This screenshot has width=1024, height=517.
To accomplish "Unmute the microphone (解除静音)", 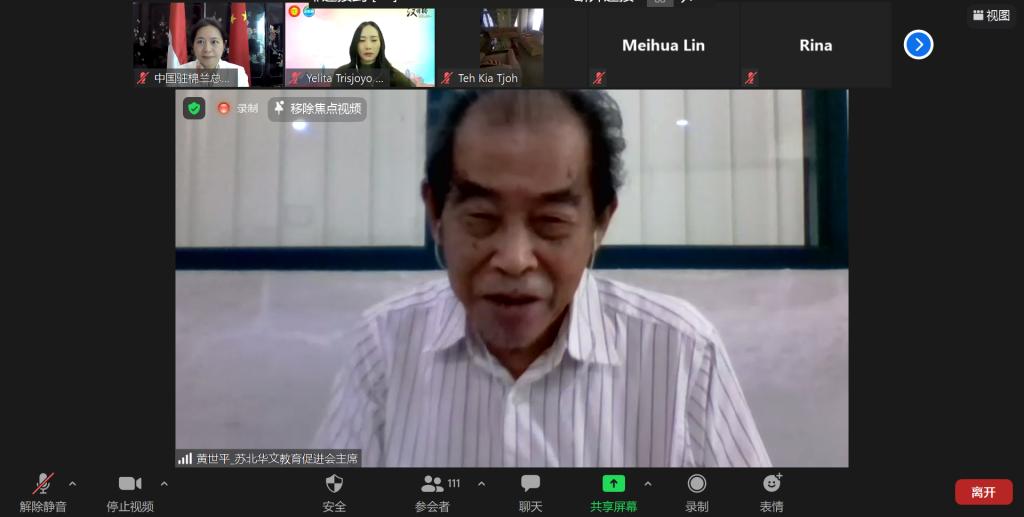I will click(43, 492).
